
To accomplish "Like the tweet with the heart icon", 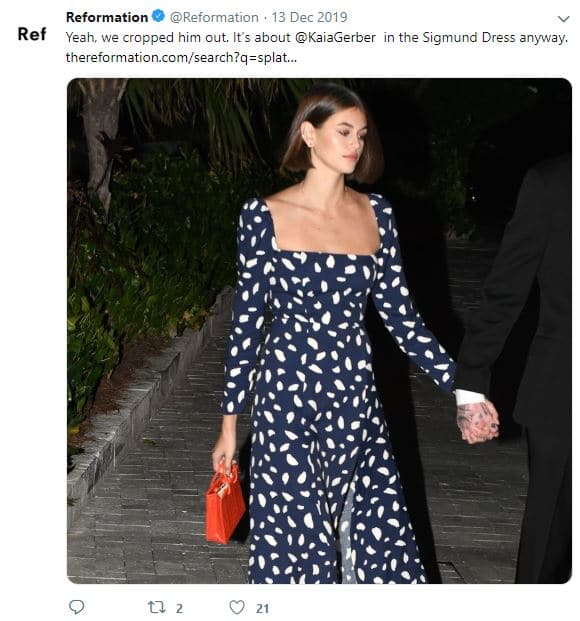I will 237,607.
